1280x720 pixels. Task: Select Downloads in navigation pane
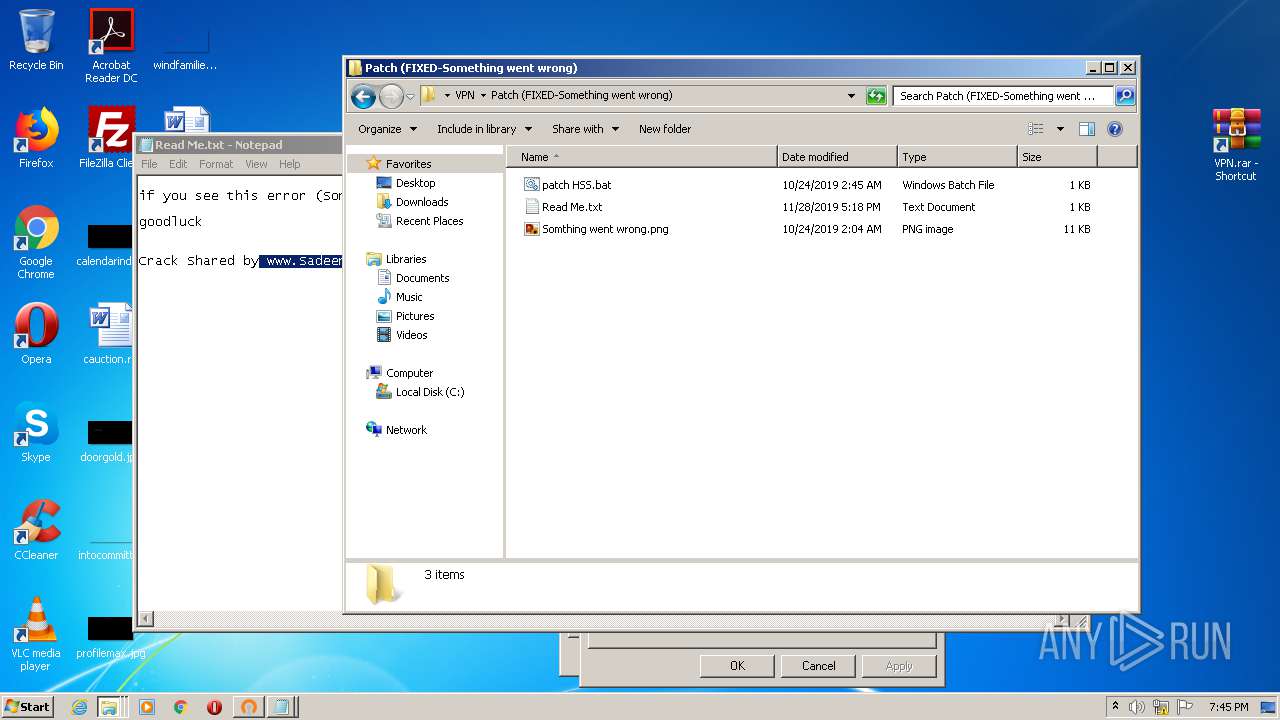(x=422, y=202)
